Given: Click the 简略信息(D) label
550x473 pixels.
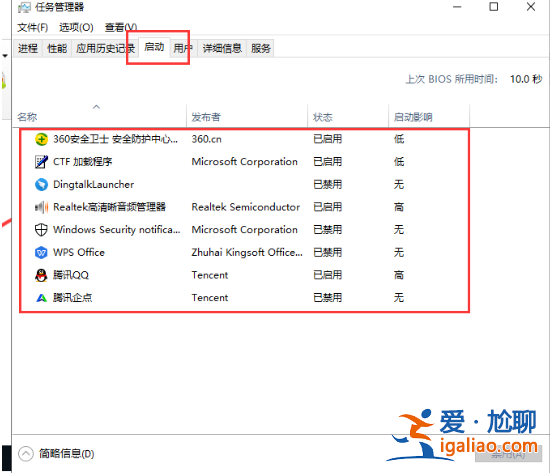Looking at the screenshot, I should point(67,454).
